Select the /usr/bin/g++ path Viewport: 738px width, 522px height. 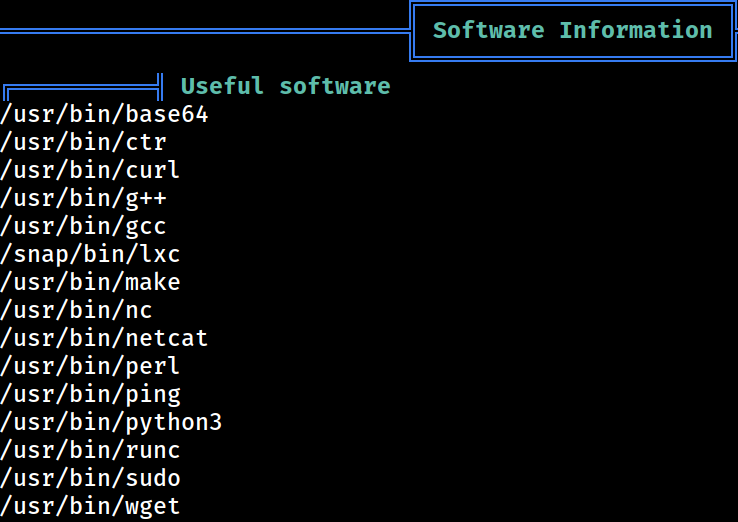click(x=83, y=198)
